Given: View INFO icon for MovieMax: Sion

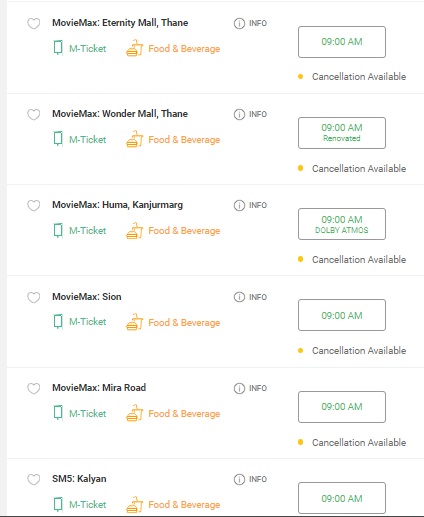Looking at the screenshot, I should tap(239, 297).
